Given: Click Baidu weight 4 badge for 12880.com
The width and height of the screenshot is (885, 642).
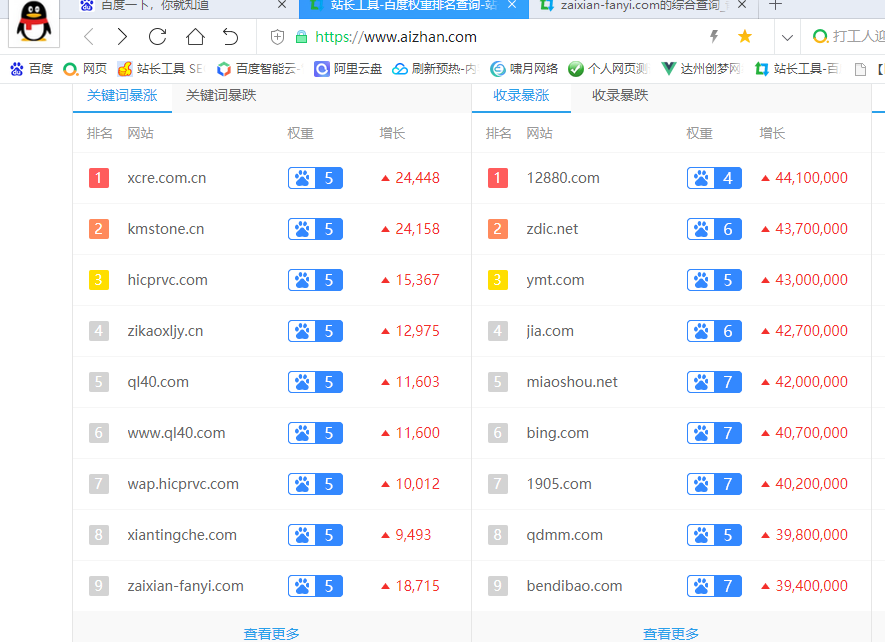Looking at the screenshot, I should point(714,178).
